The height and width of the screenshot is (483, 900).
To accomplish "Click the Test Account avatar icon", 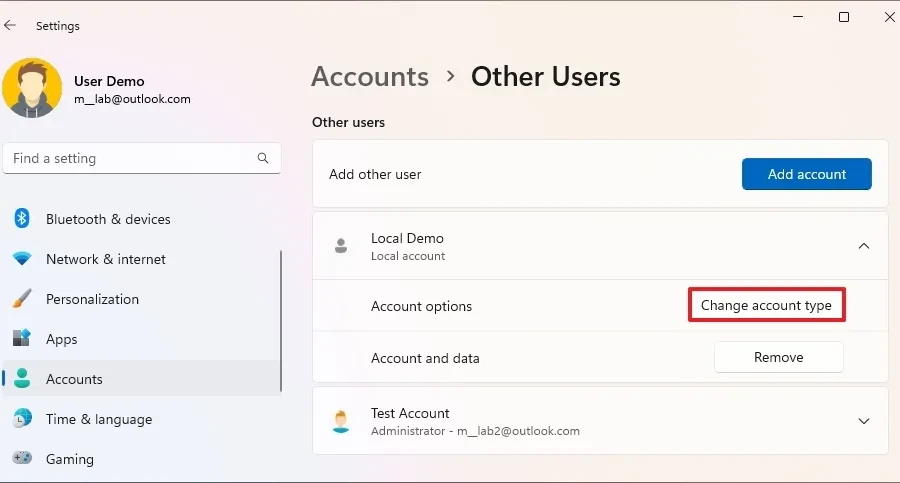I will 341,422.
